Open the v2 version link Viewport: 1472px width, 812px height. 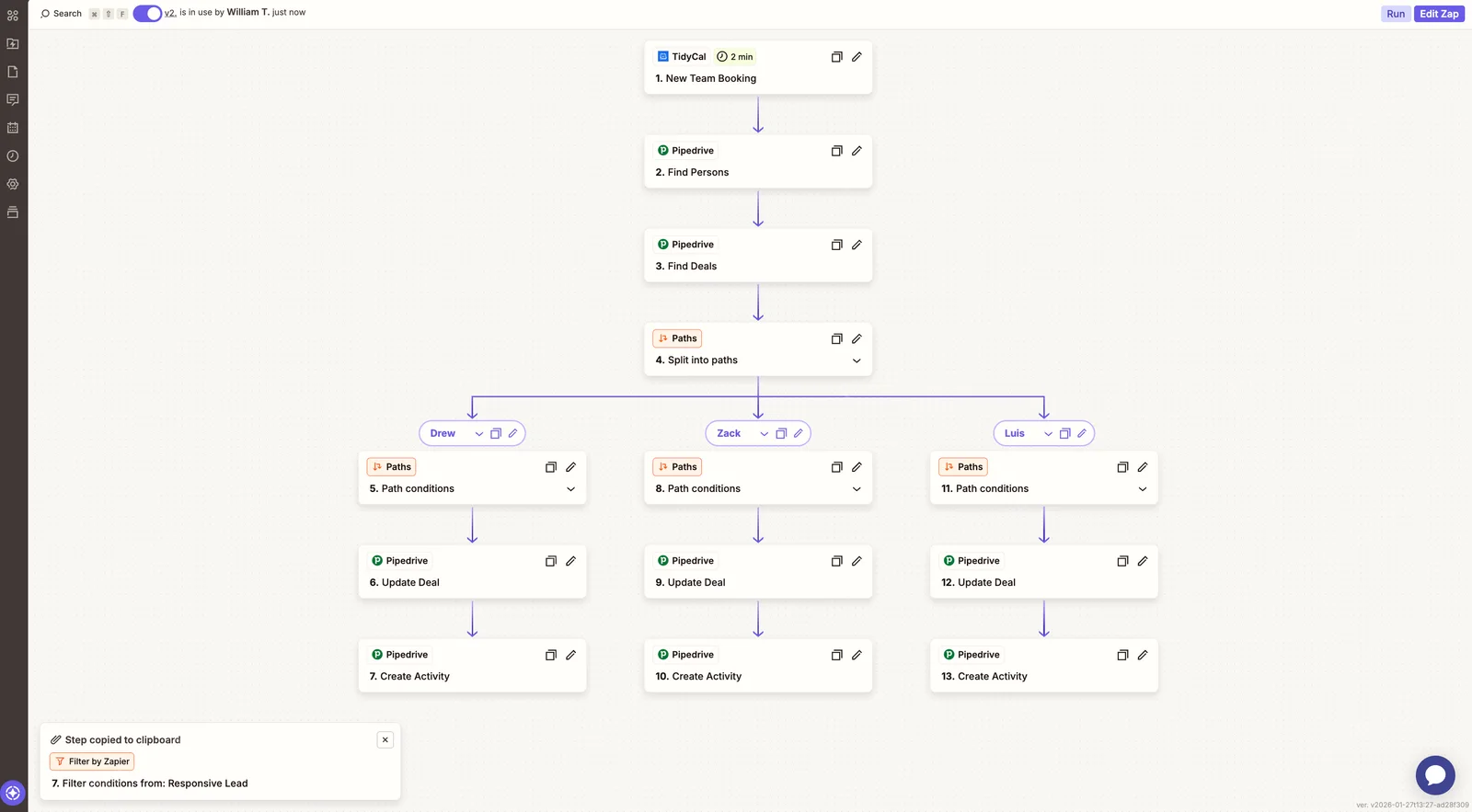point(170,13)
